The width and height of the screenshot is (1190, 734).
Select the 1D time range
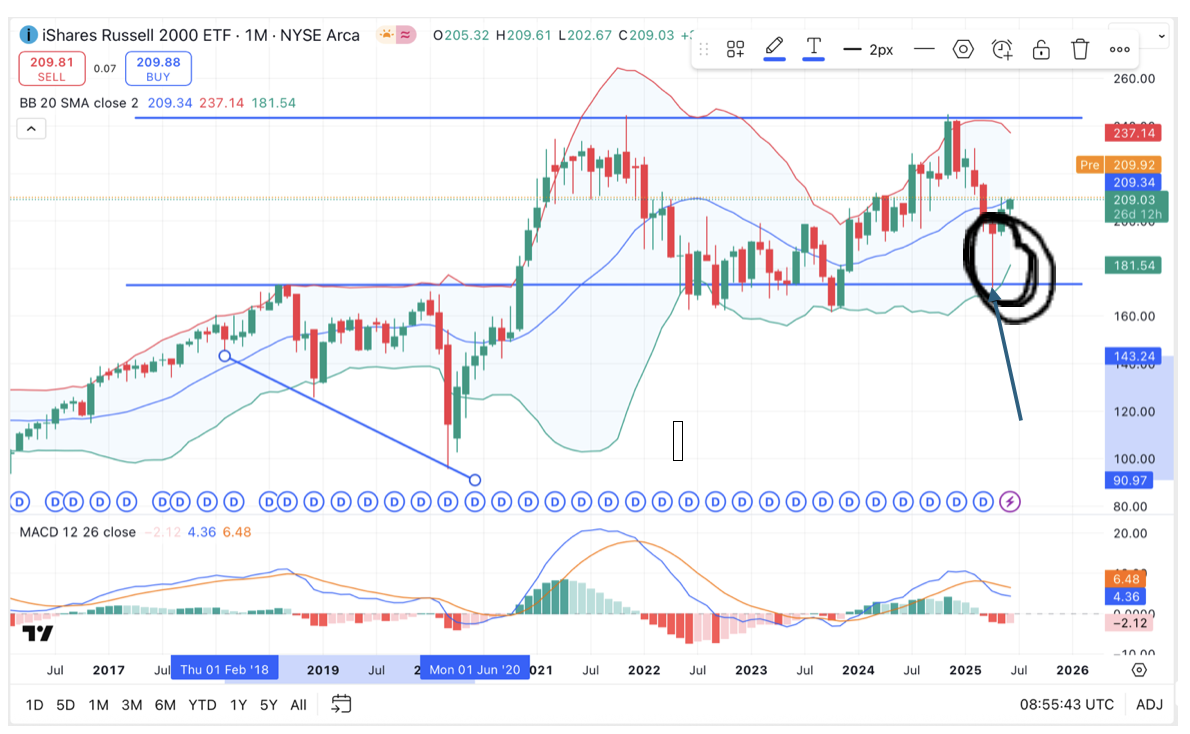34,705
